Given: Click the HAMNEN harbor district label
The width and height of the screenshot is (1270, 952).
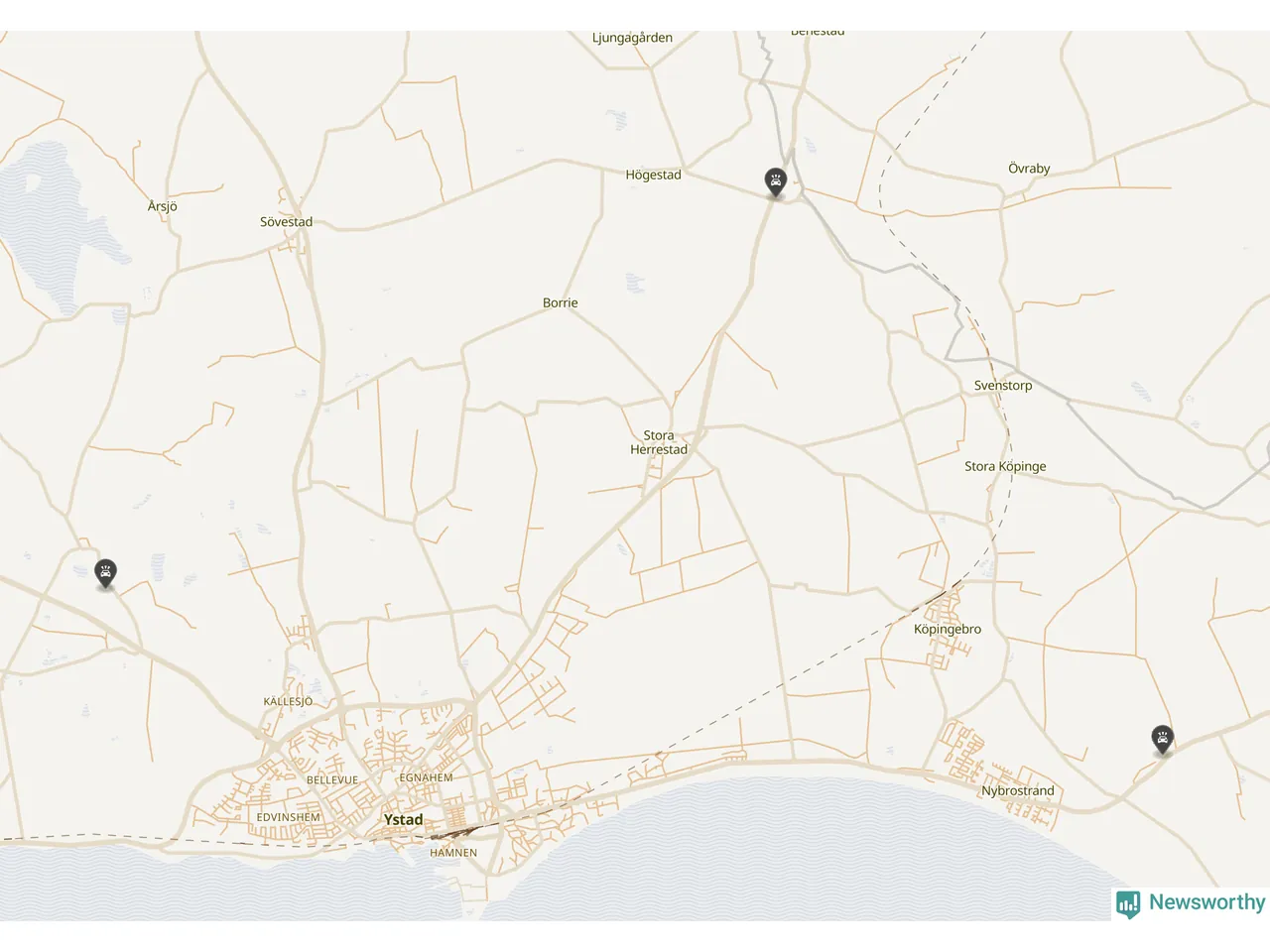Looking at the screenshot, I should (x=453, y=853).
